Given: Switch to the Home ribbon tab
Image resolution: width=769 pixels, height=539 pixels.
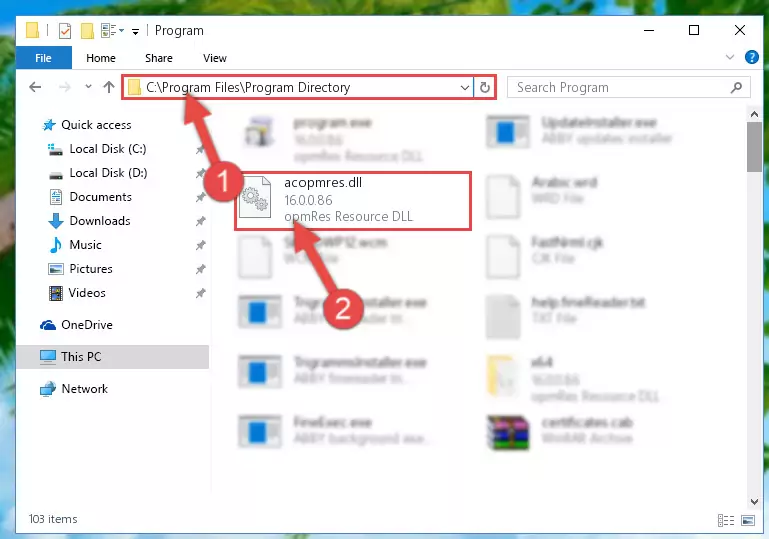Looking at the screenshot, I should point(101,58).
